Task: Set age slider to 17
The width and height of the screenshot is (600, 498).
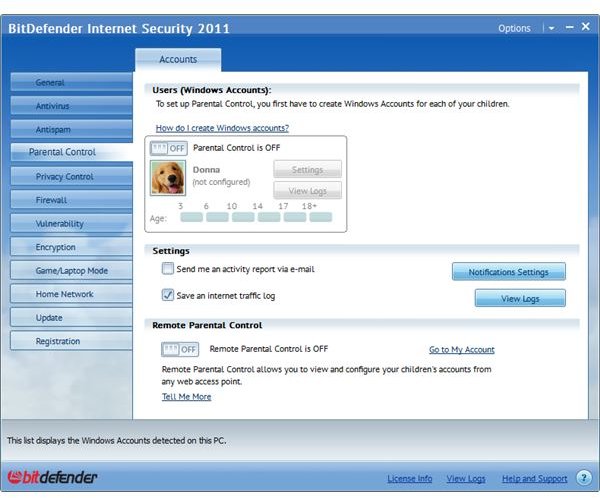Action: click(295, 217)
